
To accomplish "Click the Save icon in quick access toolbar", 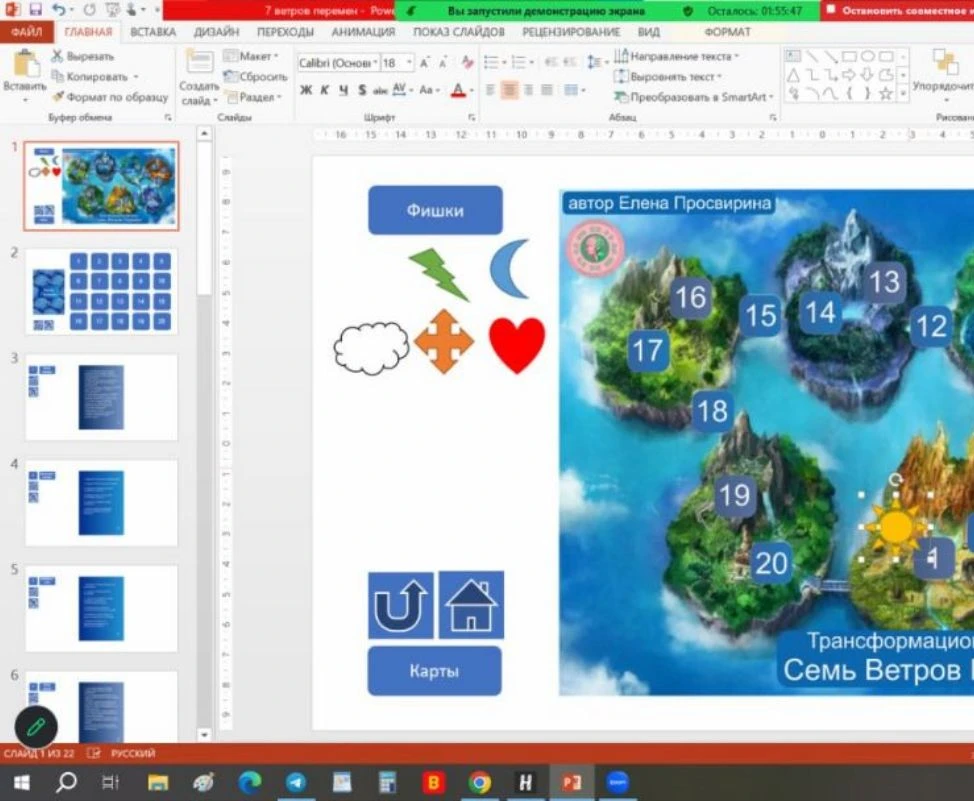I will click(x=35, y=9).
